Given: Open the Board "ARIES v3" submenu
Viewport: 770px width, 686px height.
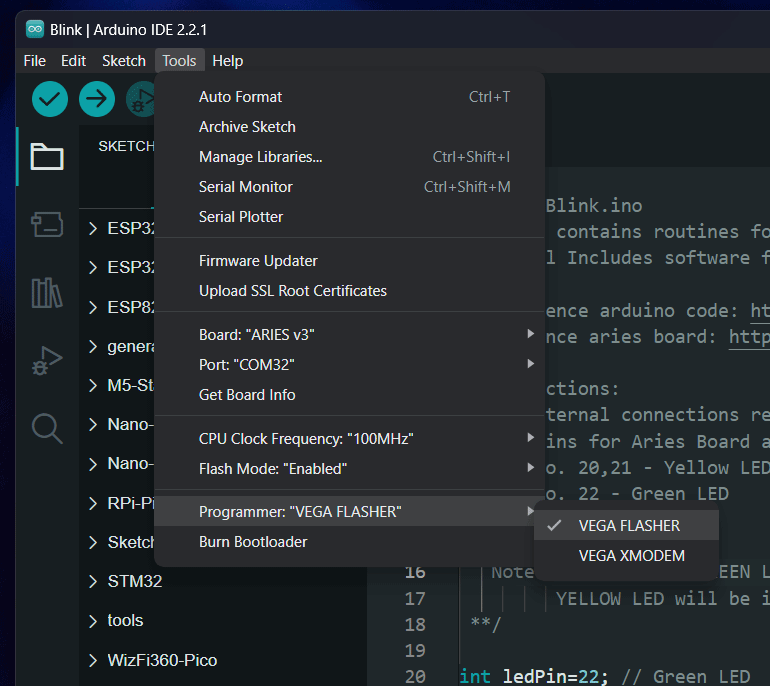Looking at the screenshot, I should click(350, 334).
